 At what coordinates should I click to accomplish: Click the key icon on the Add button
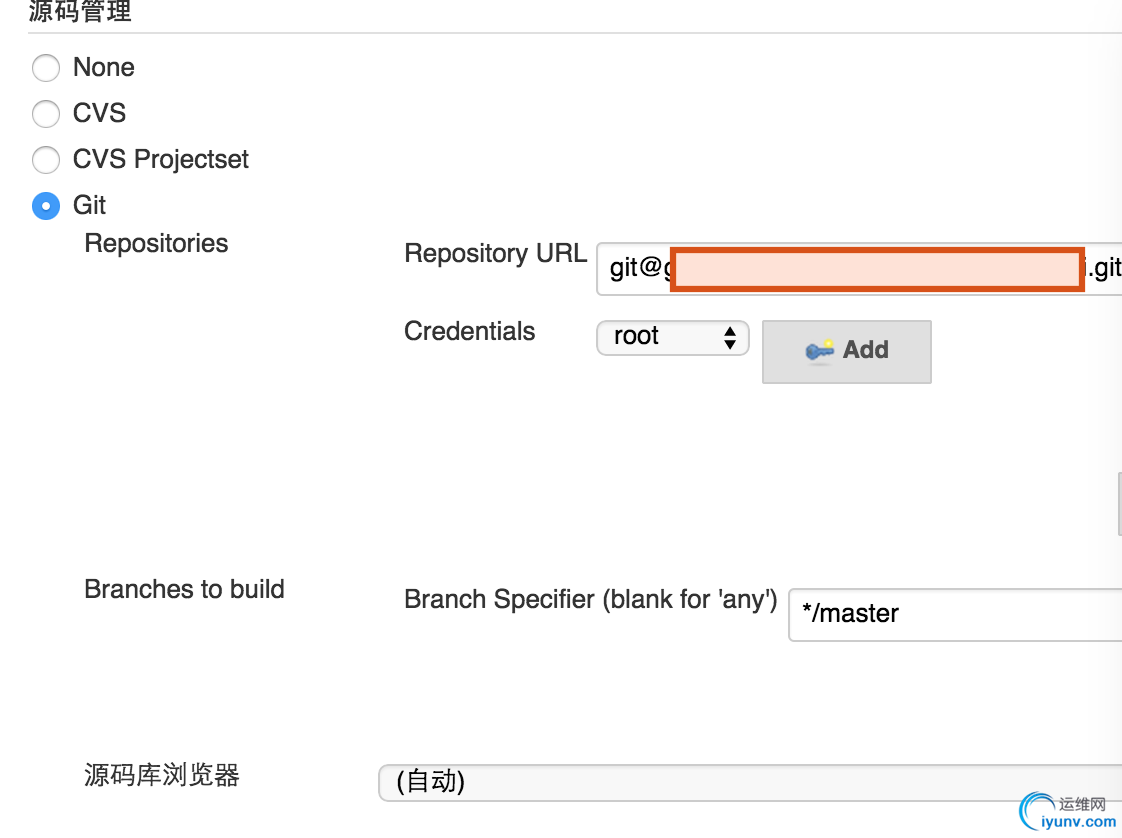pos(820,351)
